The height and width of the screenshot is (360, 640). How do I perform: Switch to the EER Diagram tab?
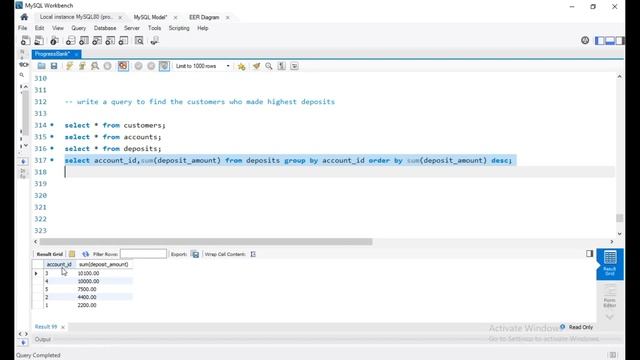204,17
